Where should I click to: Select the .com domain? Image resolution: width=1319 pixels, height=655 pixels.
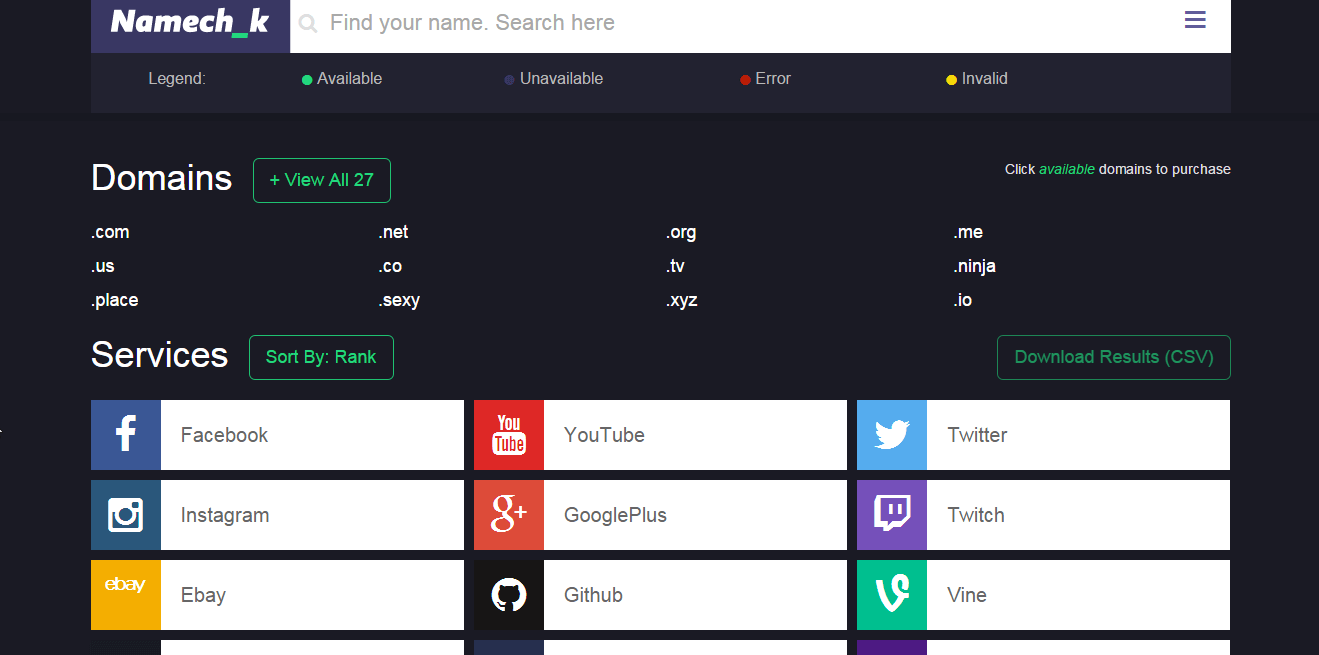click(x=110, y=232)
